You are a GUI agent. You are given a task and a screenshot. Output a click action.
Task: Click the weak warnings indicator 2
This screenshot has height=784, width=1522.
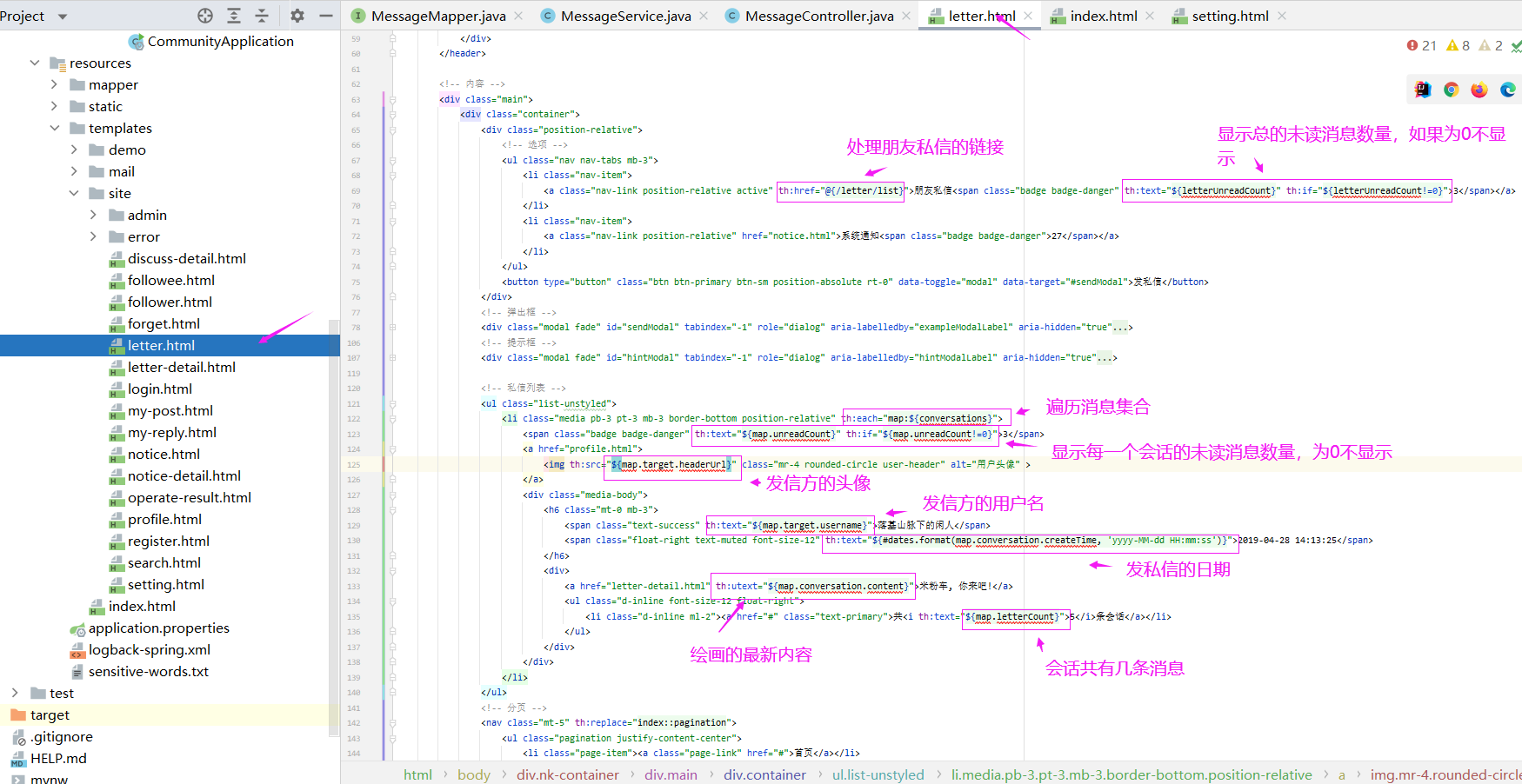[x=1491, y=45]
